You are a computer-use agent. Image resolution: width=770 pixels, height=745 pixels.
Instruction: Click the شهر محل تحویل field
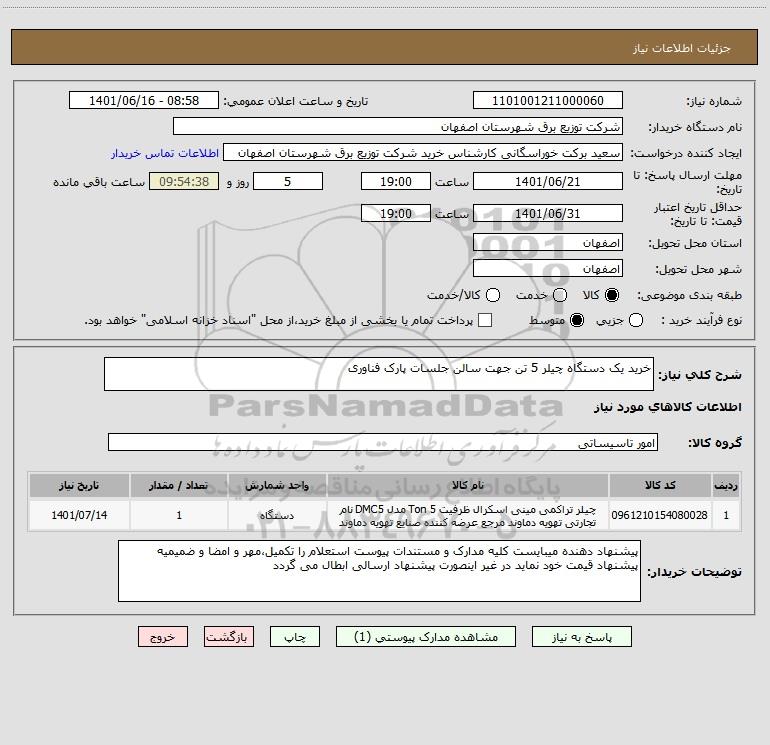point(548,268)
